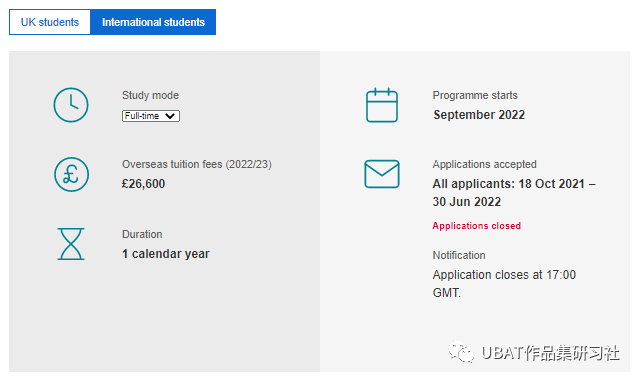Click the Study mode label
The image size is (640, 381).
coord(150,95)
